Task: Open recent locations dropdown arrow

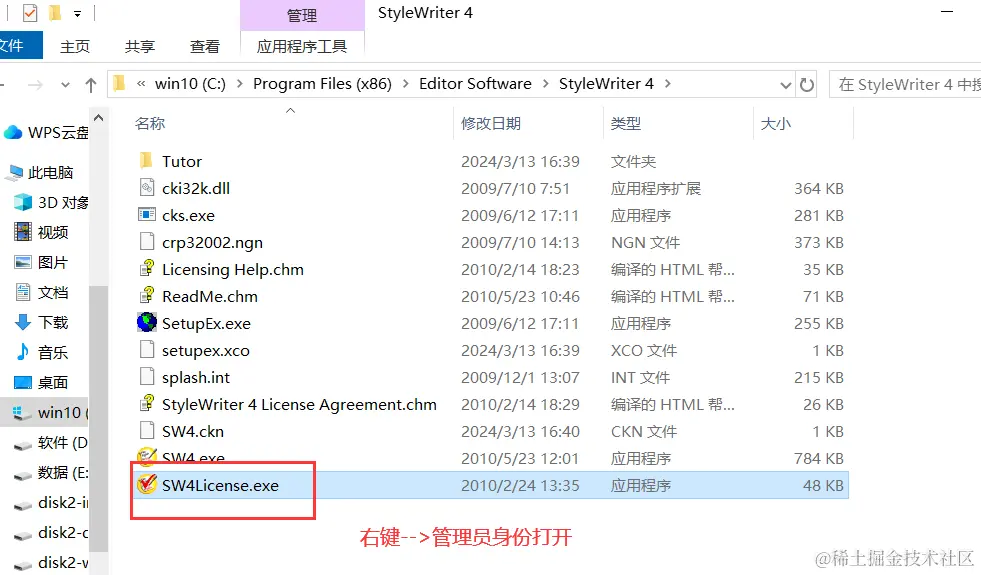Action: (65, 85)
